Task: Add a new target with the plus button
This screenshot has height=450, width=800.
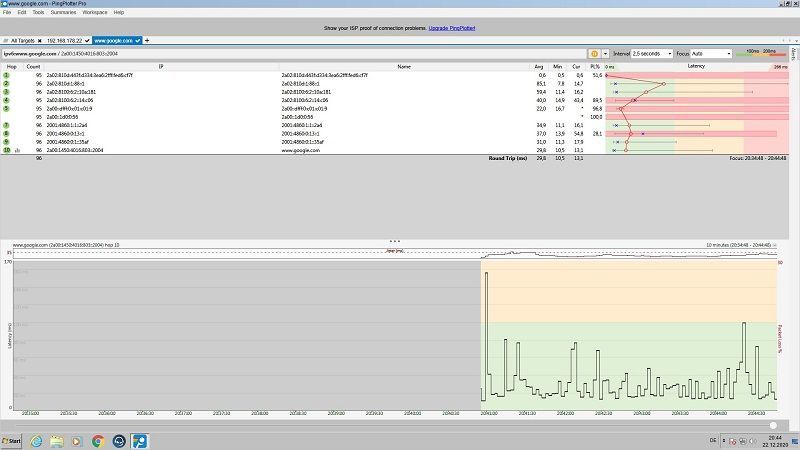Action: pos(147,40)
